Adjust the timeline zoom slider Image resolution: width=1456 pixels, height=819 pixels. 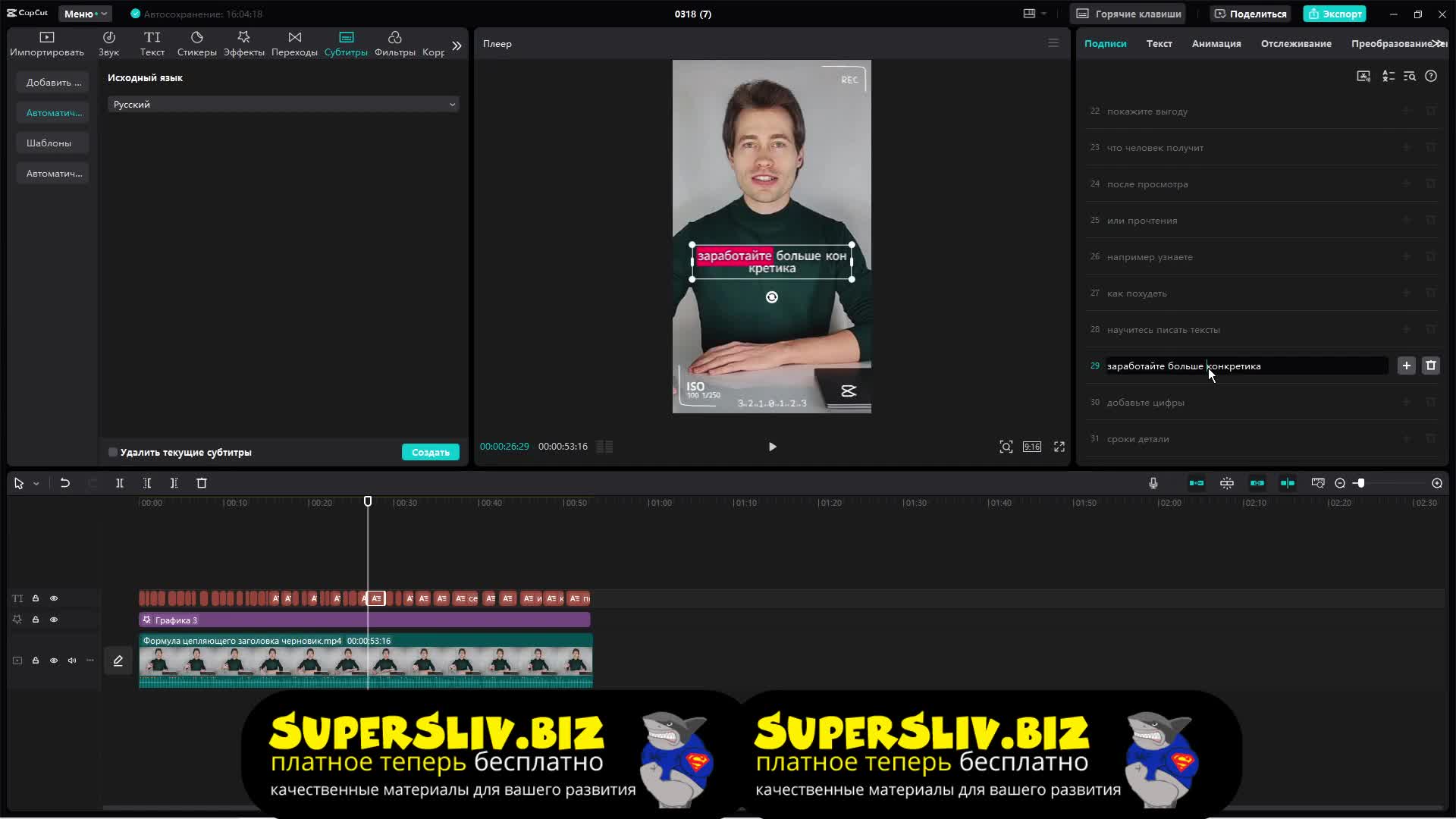pyautogui.click(x=1360, y=483)
